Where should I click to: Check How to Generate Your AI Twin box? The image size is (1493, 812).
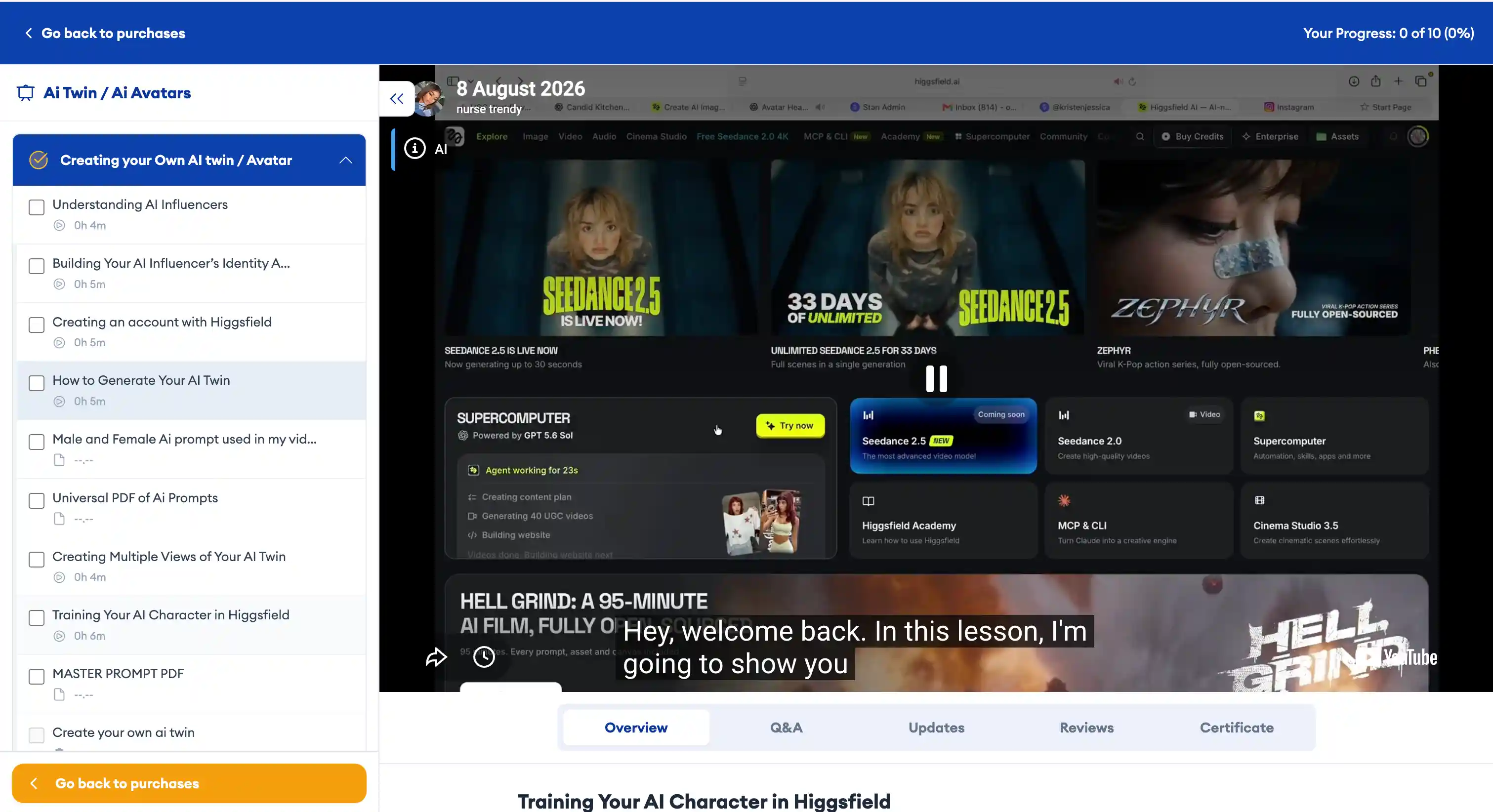coord(37,383)
